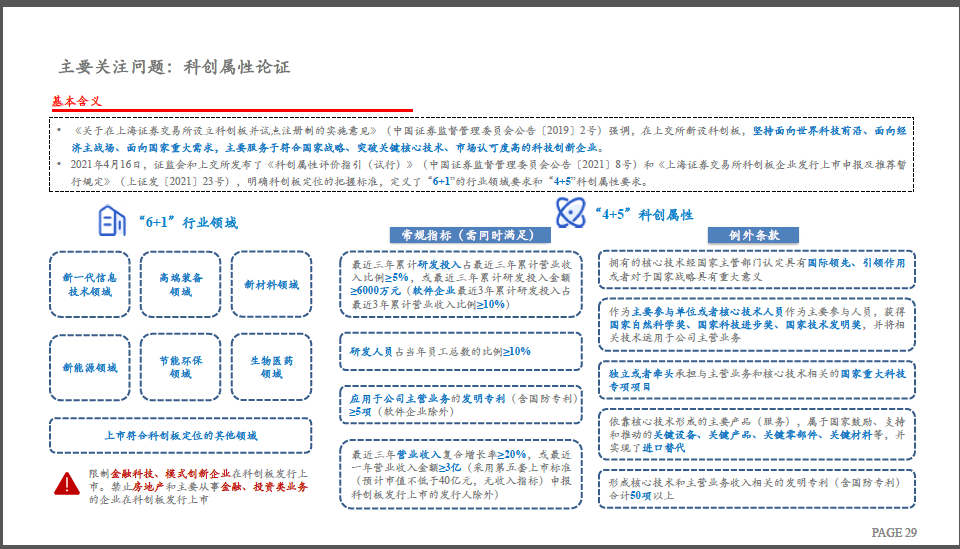This screenshot has height=549, width=960.
Task: Click the 新材料领域 box
Action: click(271, 285)
